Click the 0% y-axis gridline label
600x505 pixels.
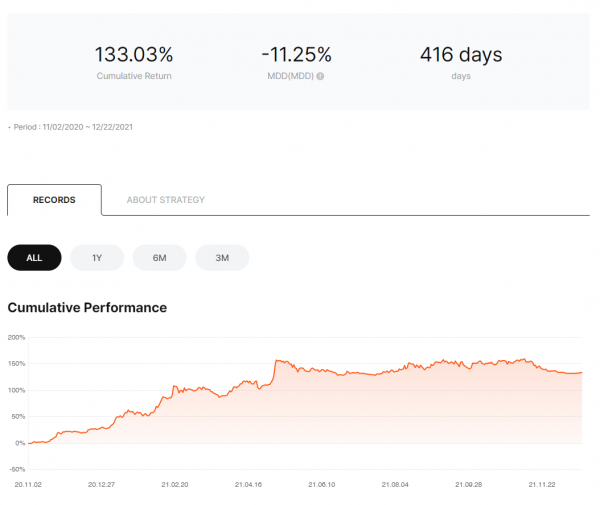(19, 443)
